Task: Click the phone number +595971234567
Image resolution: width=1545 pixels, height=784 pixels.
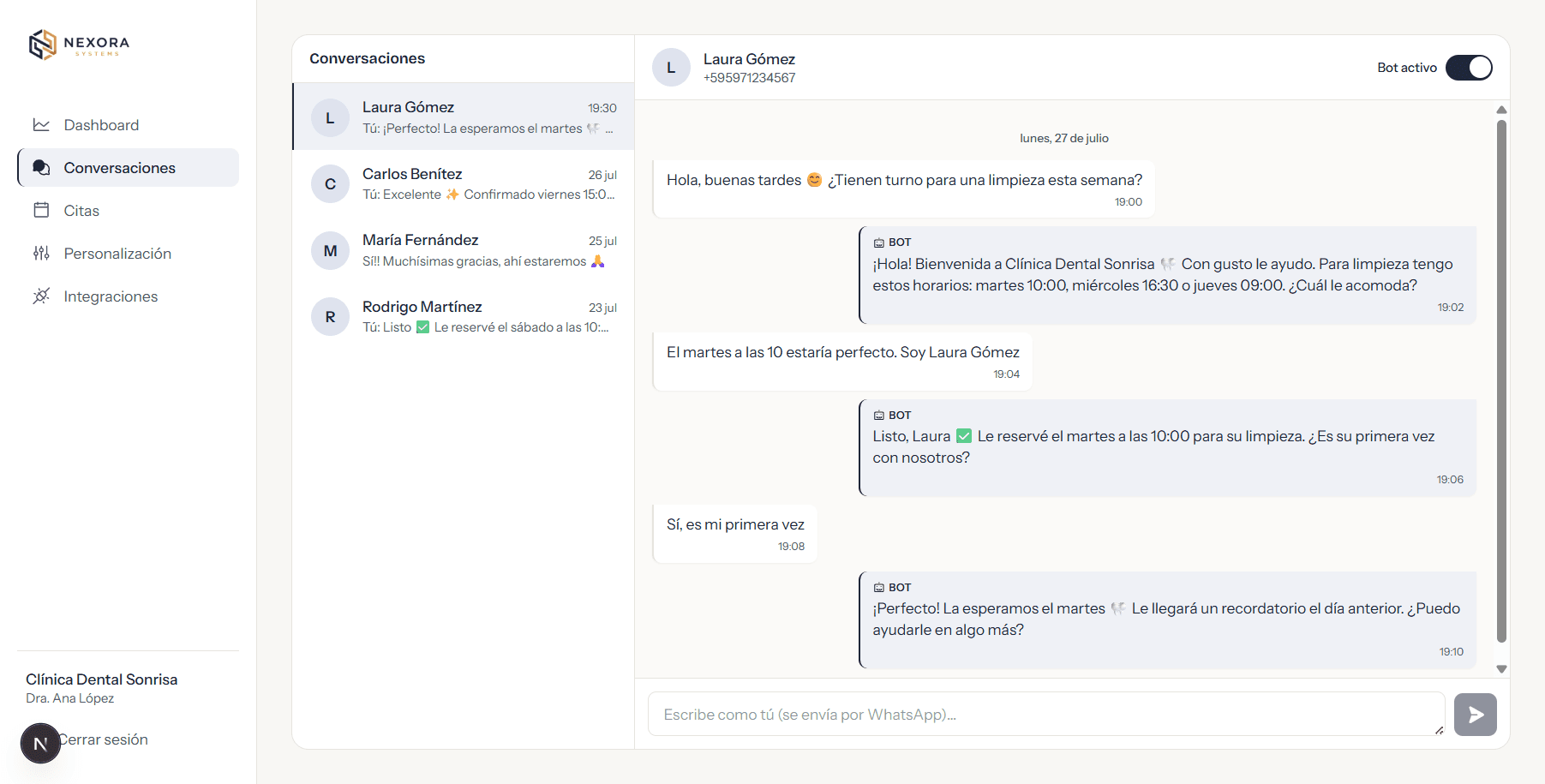Action: click(749, 78)
